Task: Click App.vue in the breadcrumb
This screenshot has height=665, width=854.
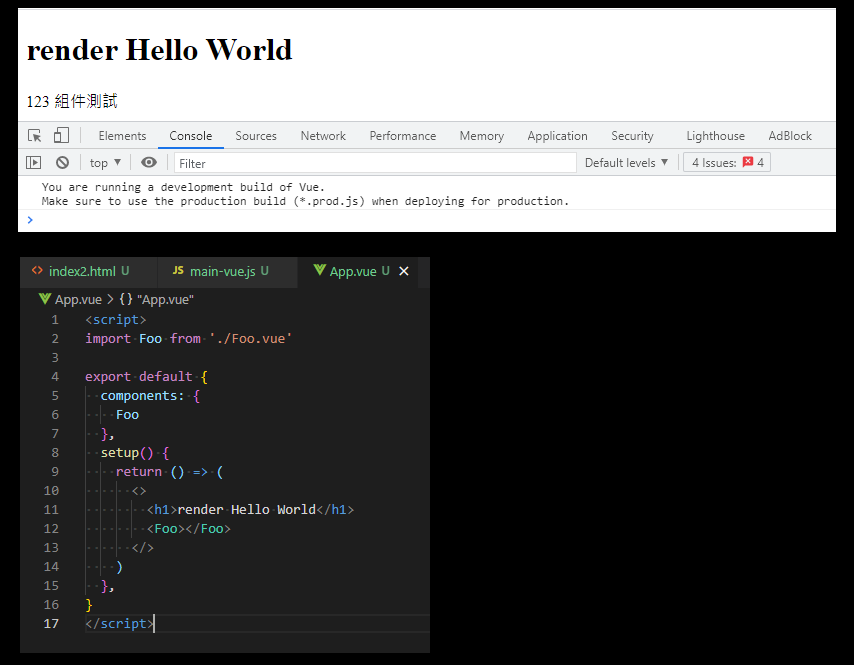Action: point(78,300)
